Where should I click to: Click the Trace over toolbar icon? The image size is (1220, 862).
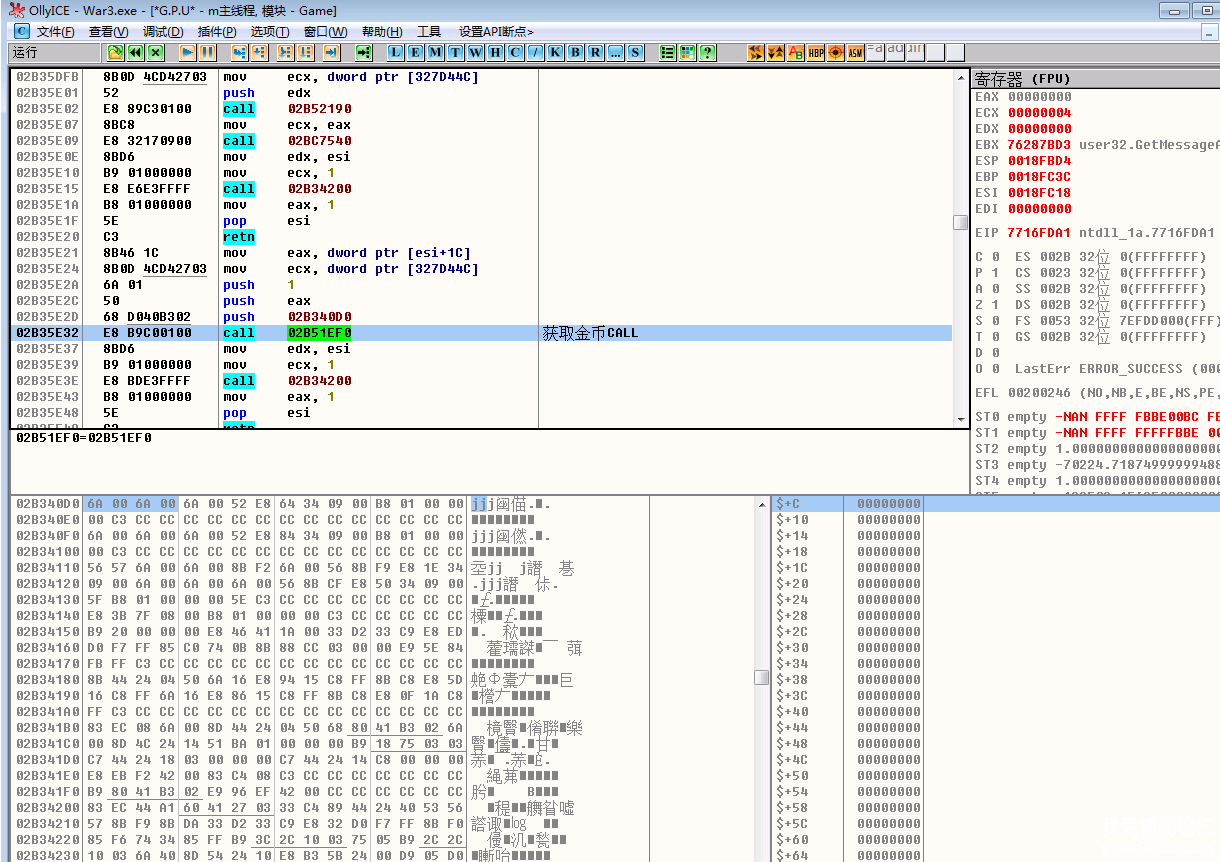[306, 52]
